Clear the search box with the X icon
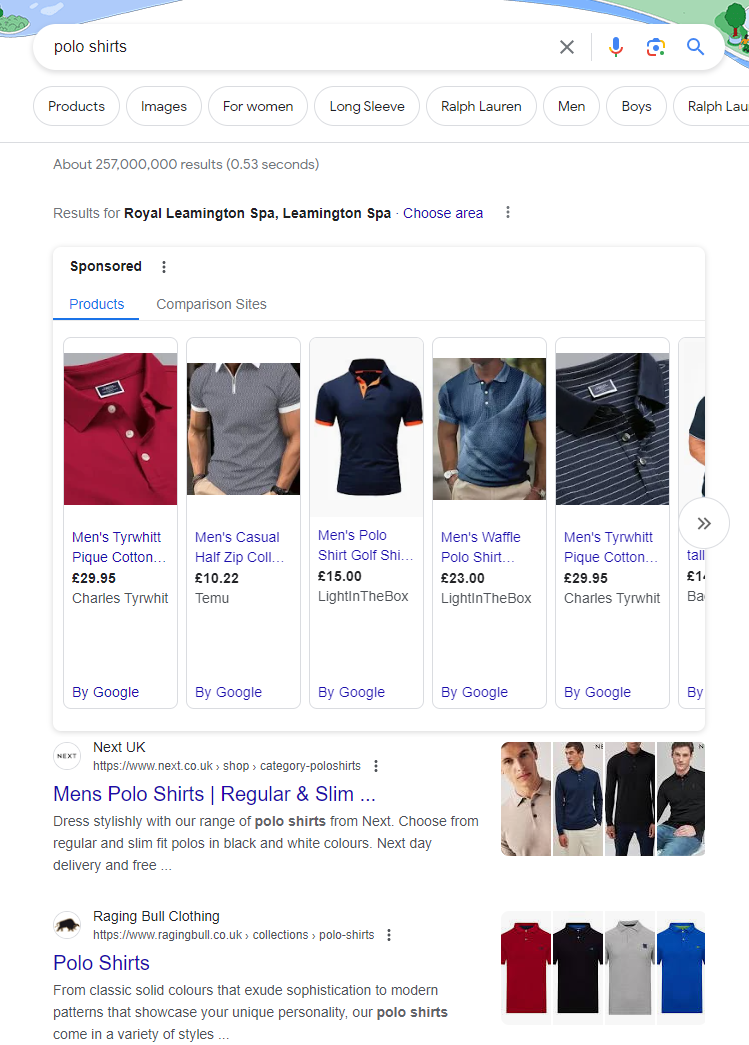Viewport: 749px width, 1045px height. pyautogui.click(x=566, y=47)
